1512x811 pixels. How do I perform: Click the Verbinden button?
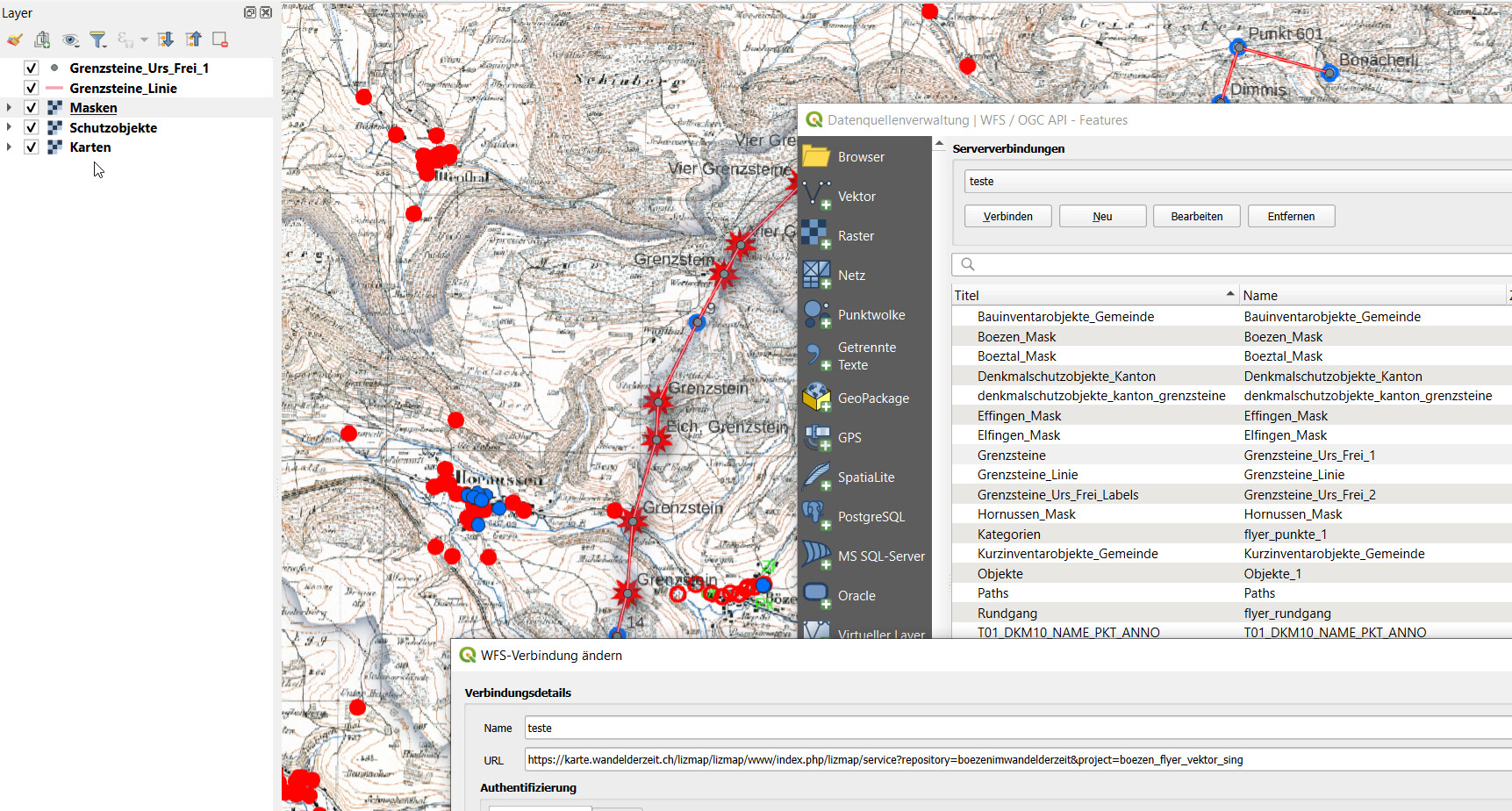(x=1007, y=217)
